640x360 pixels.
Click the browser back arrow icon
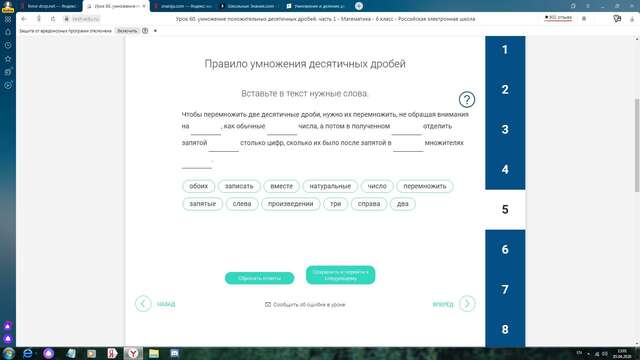pyautogui.click(x=24, y=19)
